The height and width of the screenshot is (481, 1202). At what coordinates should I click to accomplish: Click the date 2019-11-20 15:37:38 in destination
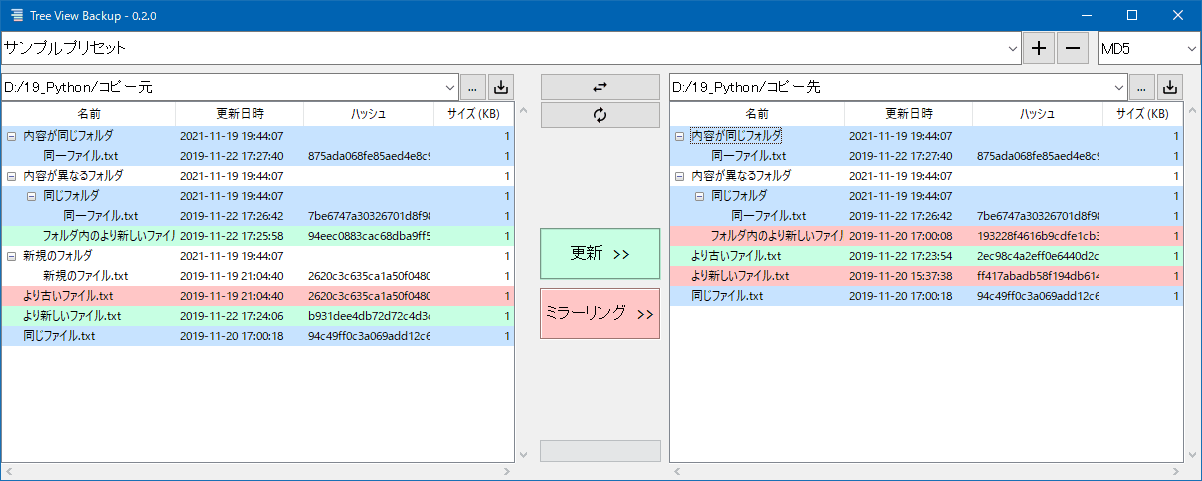pyautogui.click(x=901, y=276)
